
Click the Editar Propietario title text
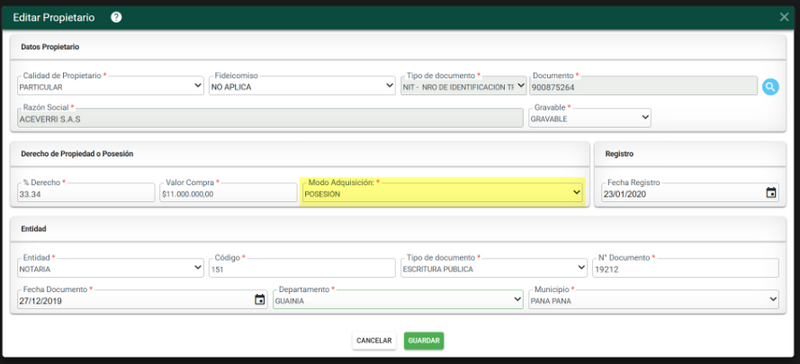[54, 17]
